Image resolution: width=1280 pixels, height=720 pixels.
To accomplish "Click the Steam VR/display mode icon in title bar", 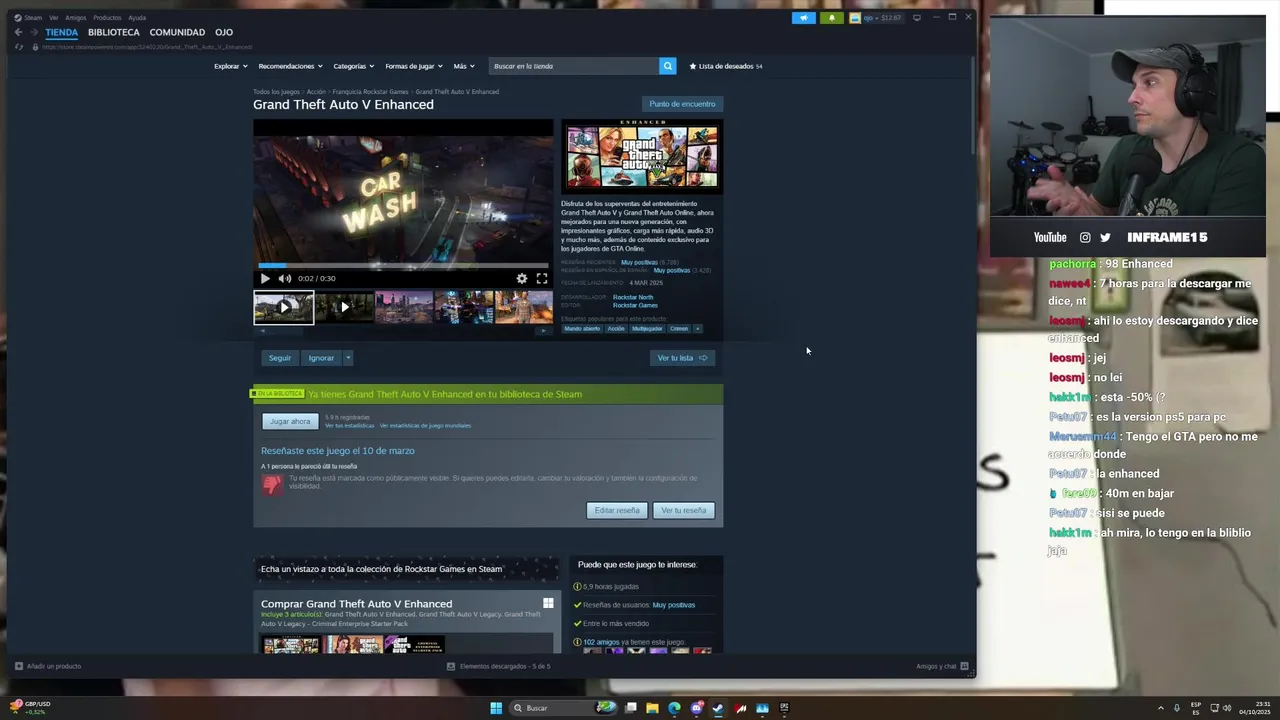I will [917, 17].
